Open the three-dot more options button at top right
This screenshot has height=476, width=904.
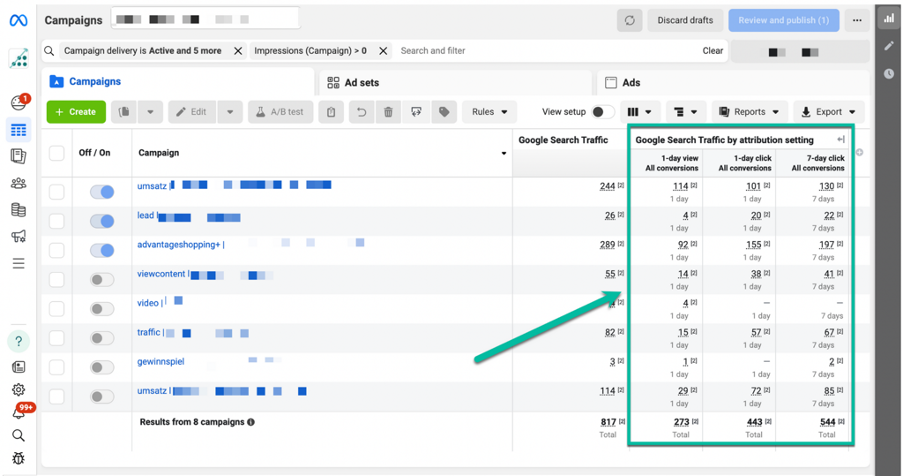[x=857, y=20]
